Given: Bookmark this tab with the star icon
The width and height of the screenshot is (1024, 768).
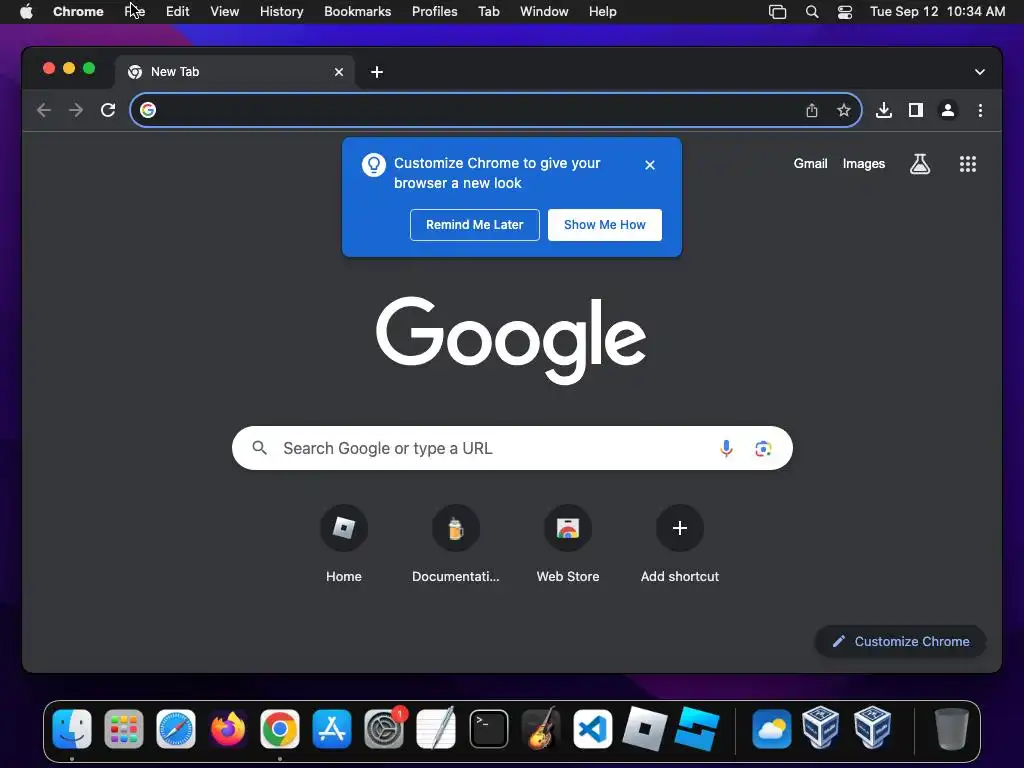Looking at the screenshot, I should tap(844, 110).
